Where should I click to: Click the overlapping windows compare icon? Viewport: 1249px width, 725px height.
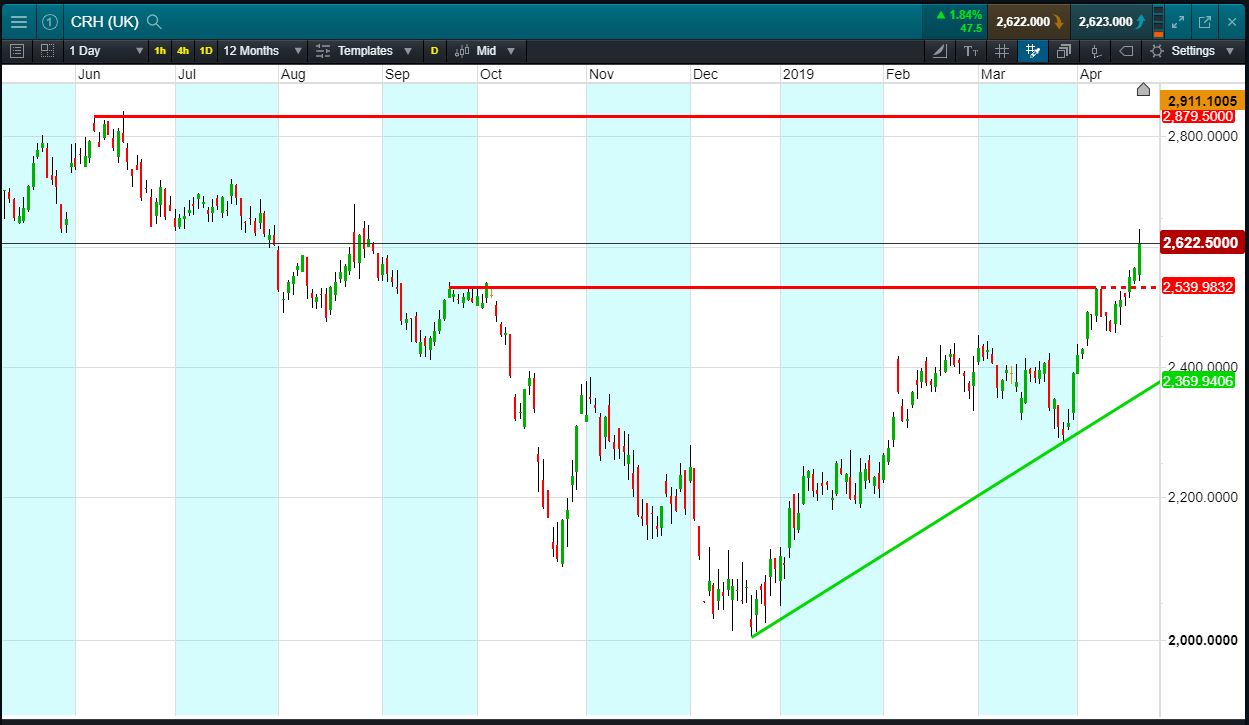(x=1063, y=50)
